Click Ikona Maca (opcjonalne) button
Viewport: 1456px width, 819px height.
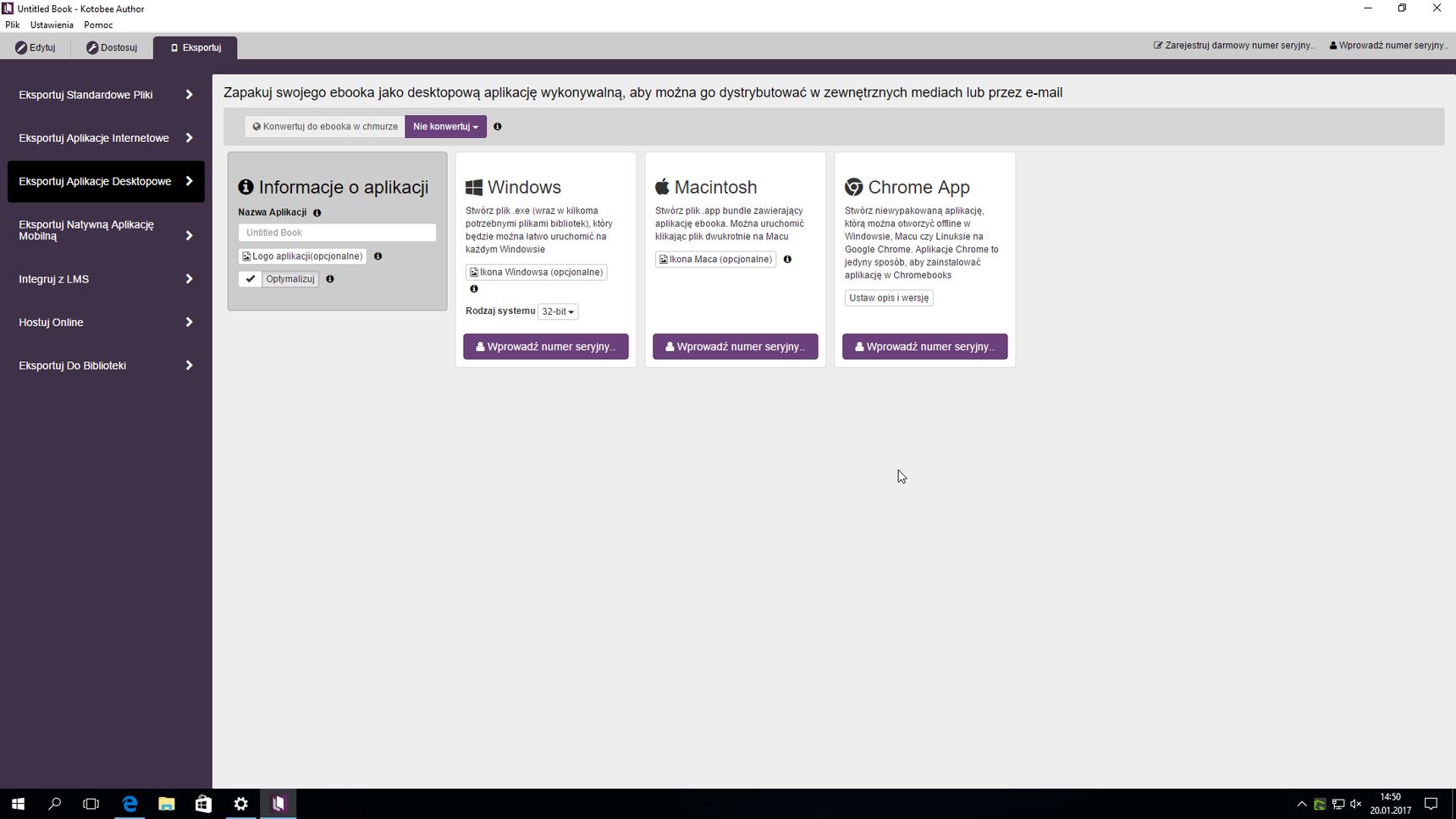point(715,260)
